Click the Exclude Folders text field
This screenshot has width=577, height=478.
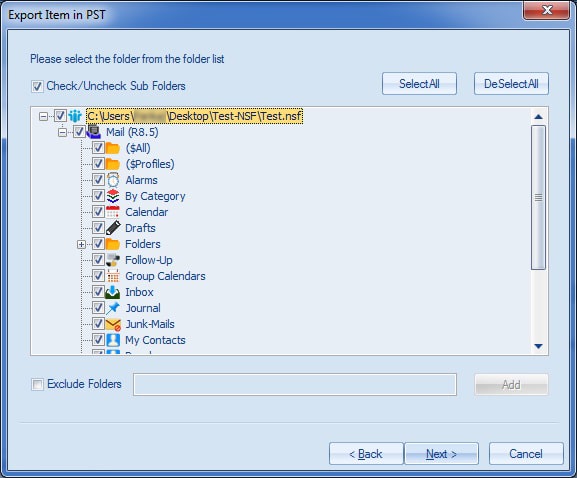coord(295,385)
